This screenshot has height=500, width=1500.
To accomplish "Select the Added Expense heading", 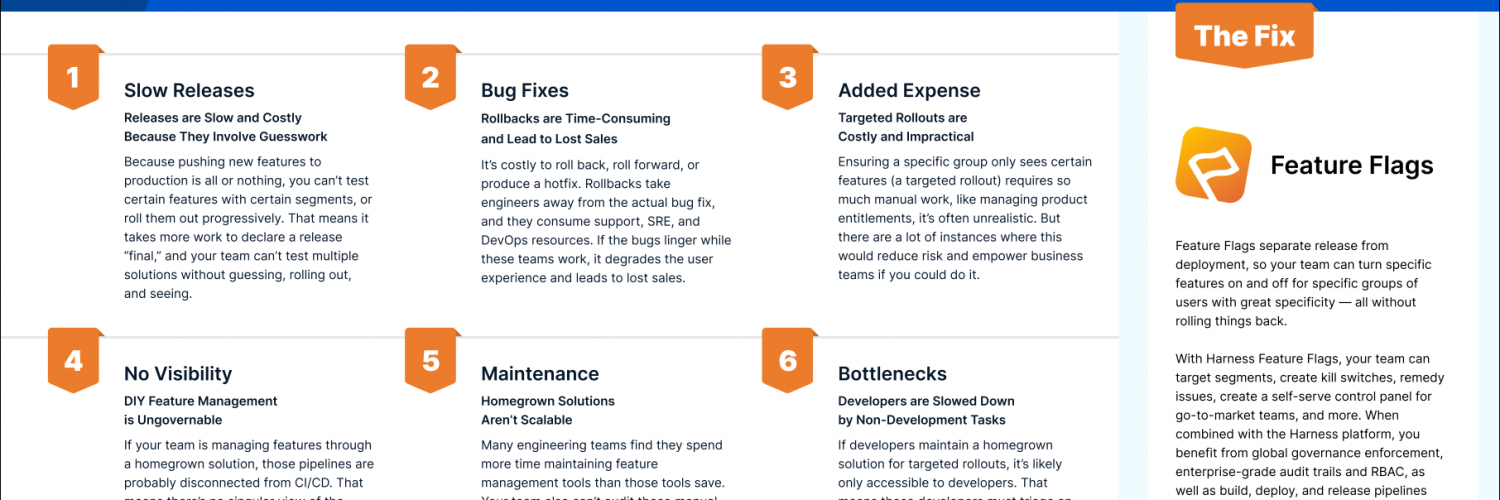I will point(909,91).
